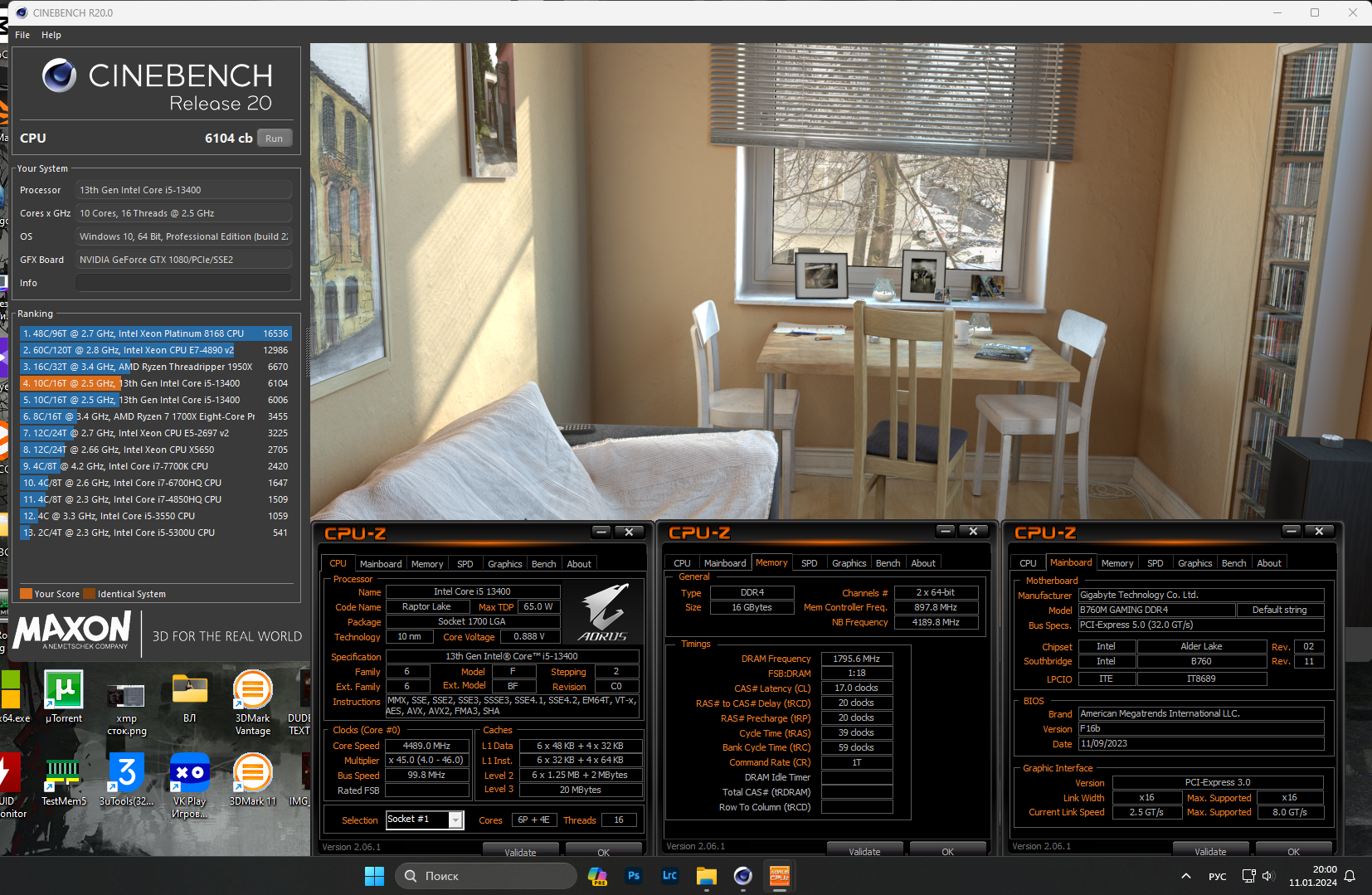Switch the РУС input language

1218,876
